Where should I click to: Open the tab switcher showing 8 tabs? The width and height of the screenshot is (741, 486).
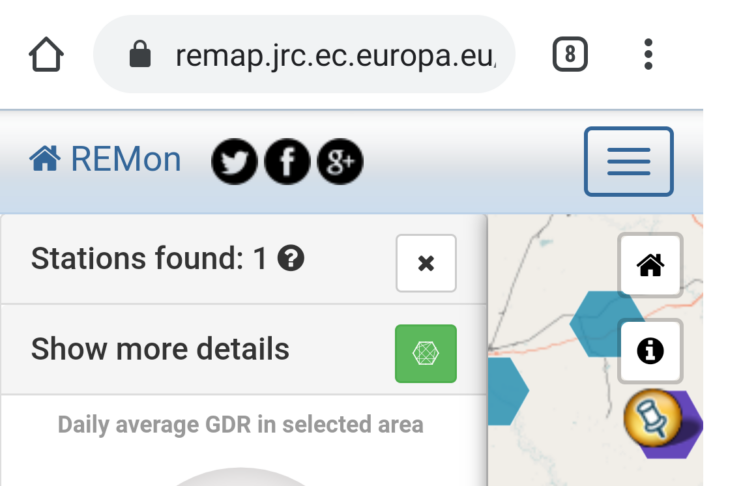pos(570,54)
